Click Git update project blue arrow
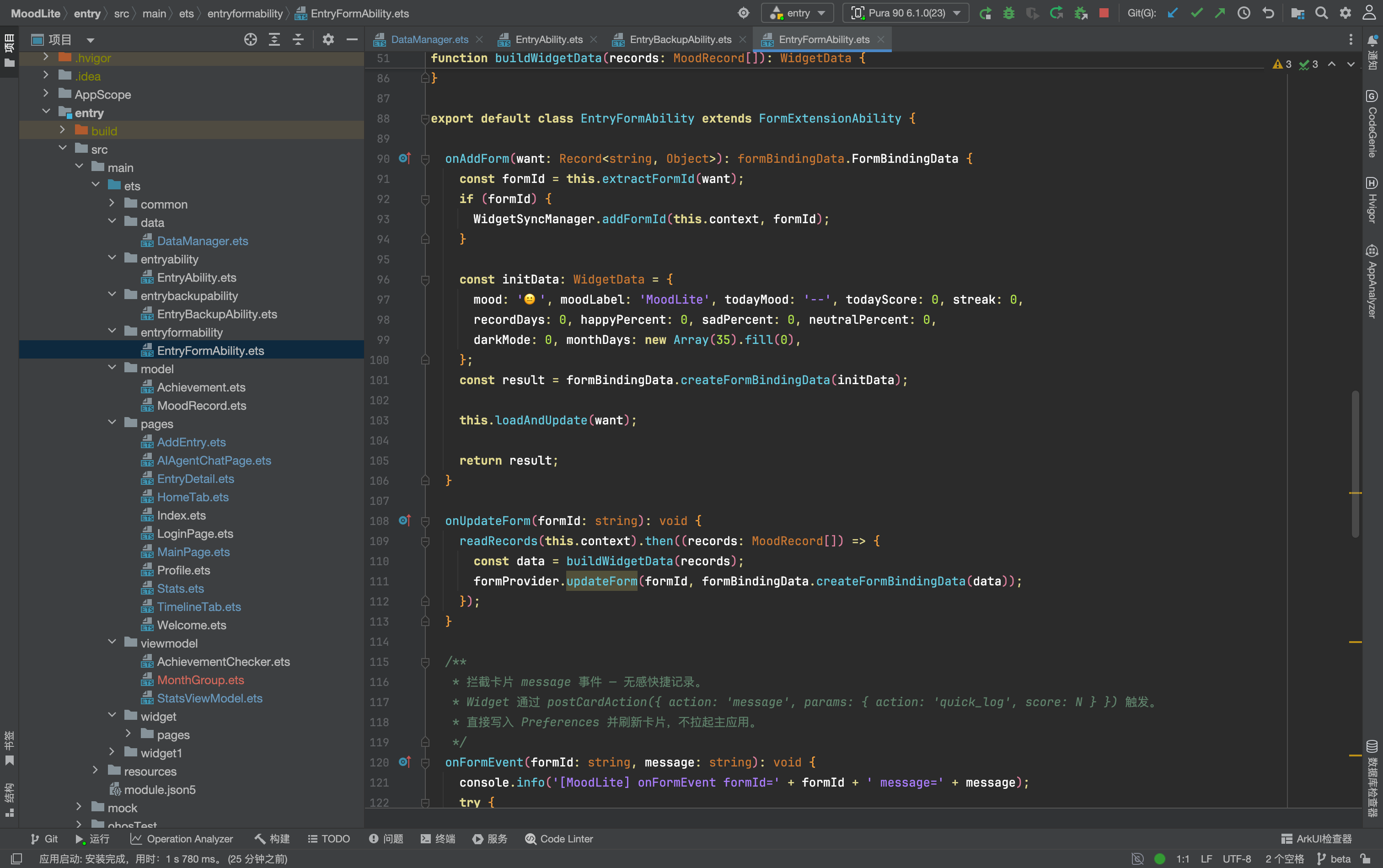 1173,13
